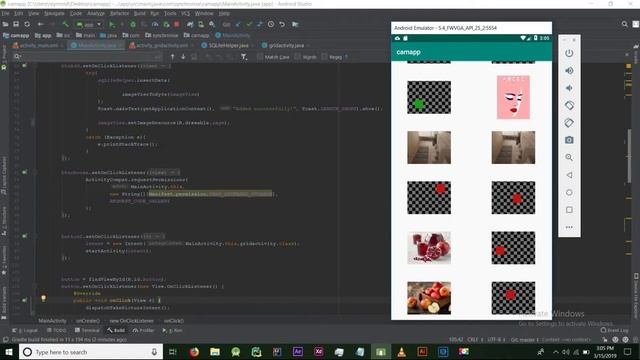Screen dimensions: 640x360
Task: Activate the emulator Zoom magnifier icon
Action: 569,157
